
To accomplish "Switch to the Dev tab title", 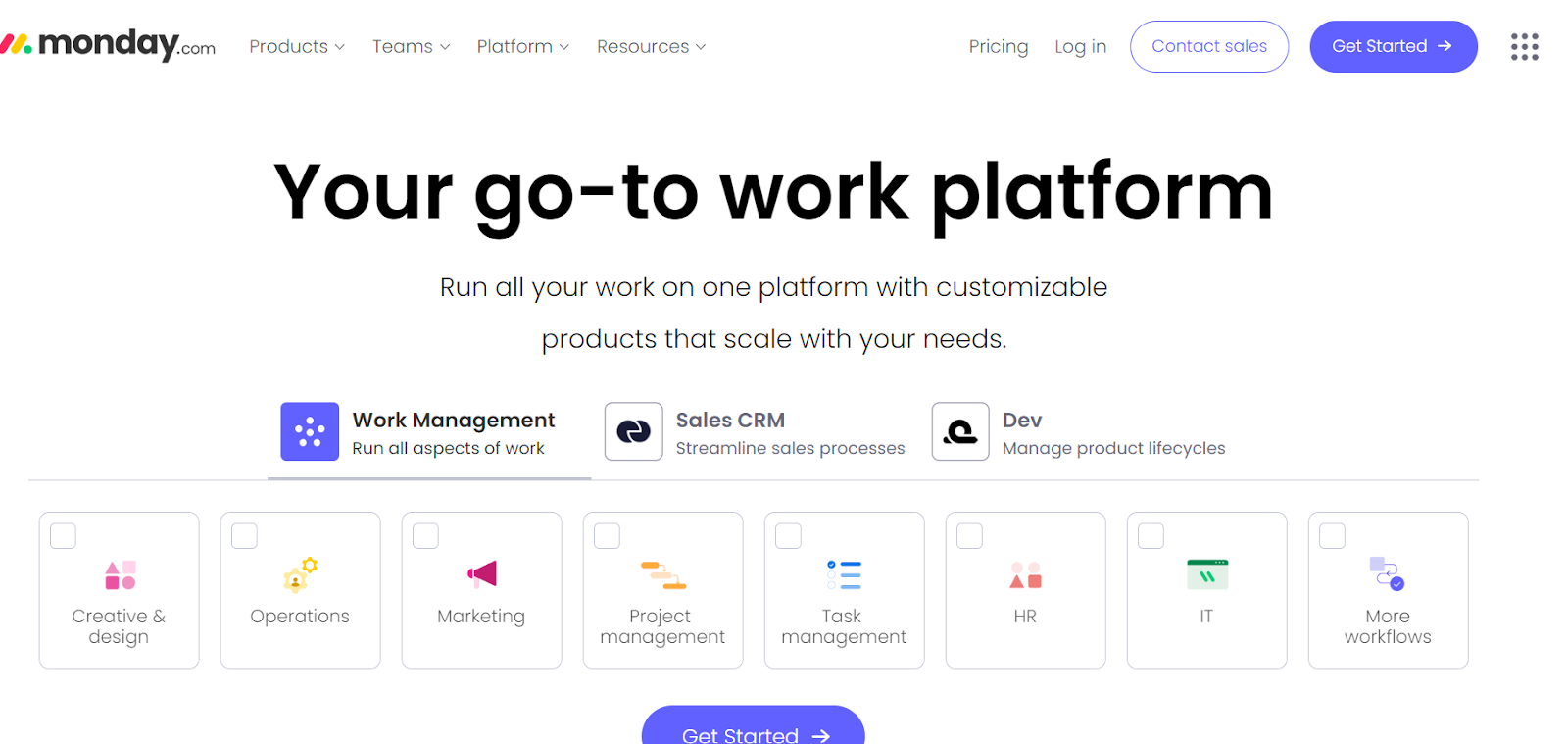I will [1022, 420].
